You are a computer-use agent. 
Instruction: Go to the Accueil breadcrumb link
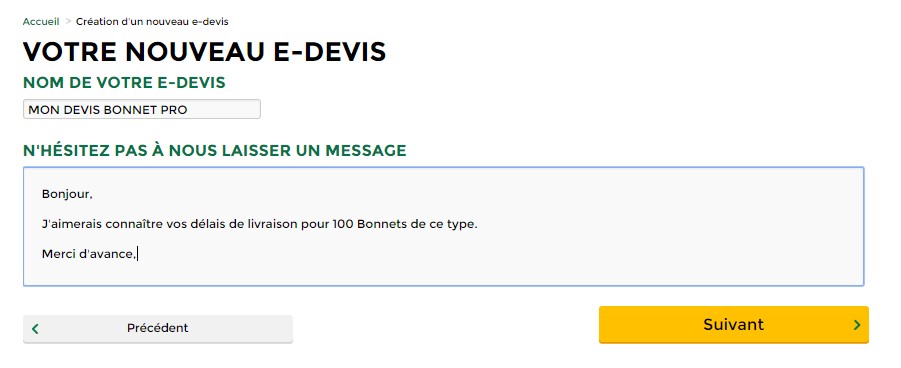(x=41, y=22)
